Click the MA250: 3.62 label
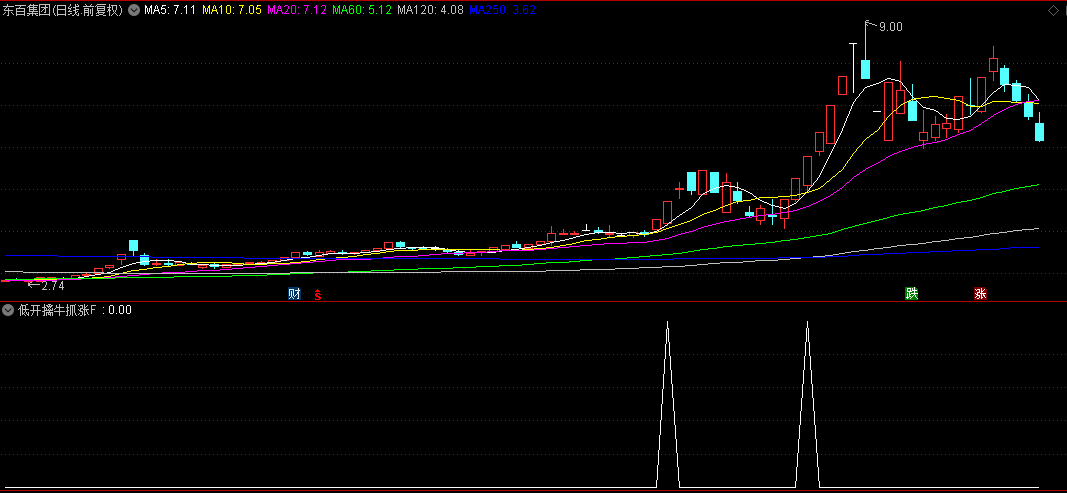Image resolution: width=1067 pixels, height=493 pixels. (502, 10)
